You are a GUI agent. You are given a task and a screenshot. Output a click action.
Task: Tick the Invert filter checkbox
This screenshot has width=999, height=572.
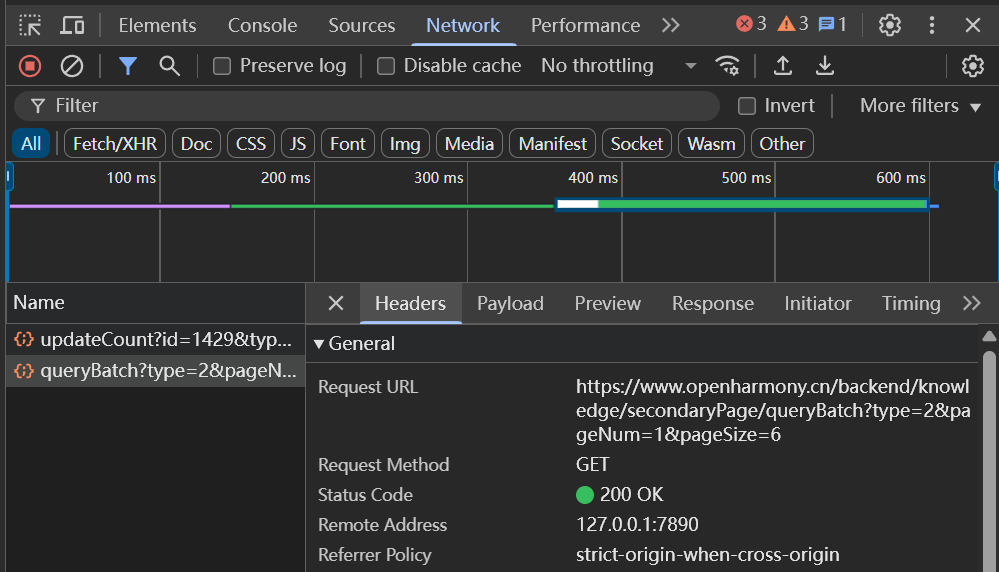747,106
